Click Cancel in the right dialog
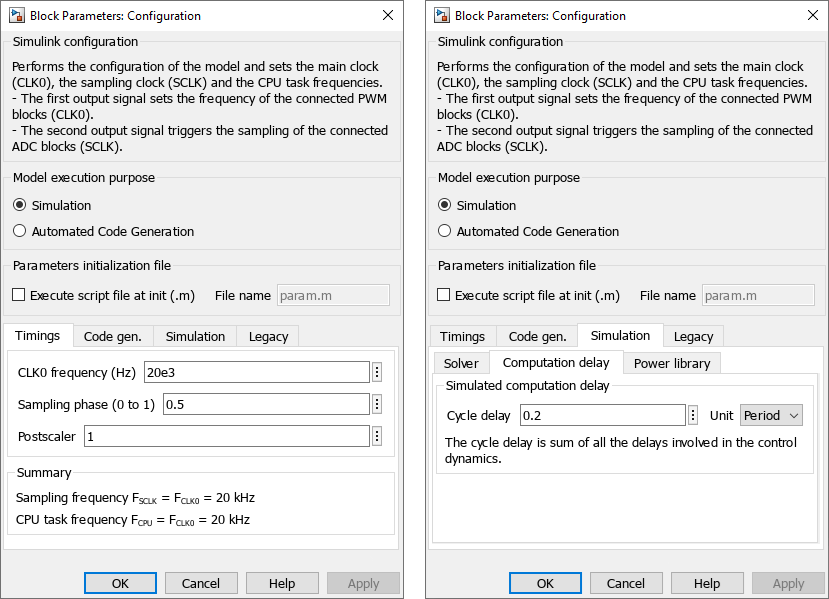The width and height of the screenshot is (829, 599). tap(626, 583)
